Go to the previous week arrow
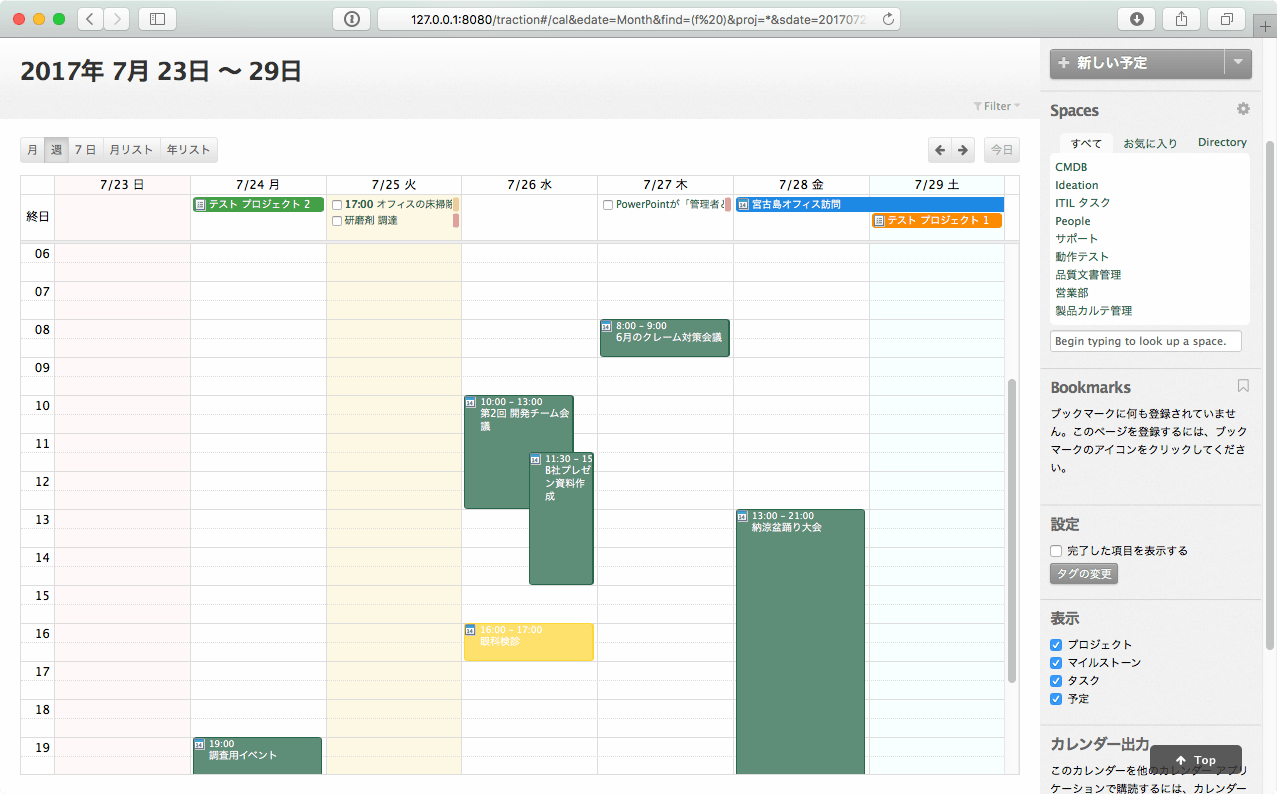The image size is (1277, 794). click(940, 150)
